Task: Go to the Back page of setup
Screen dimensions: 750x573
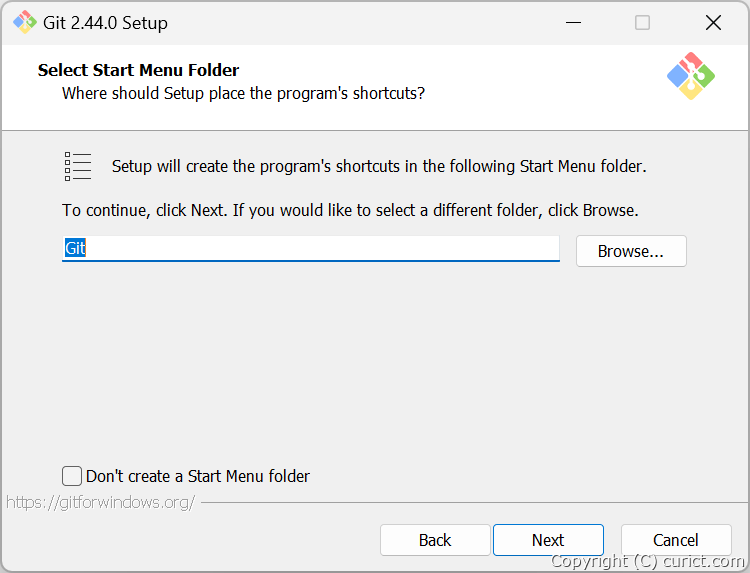Action: 435,540
